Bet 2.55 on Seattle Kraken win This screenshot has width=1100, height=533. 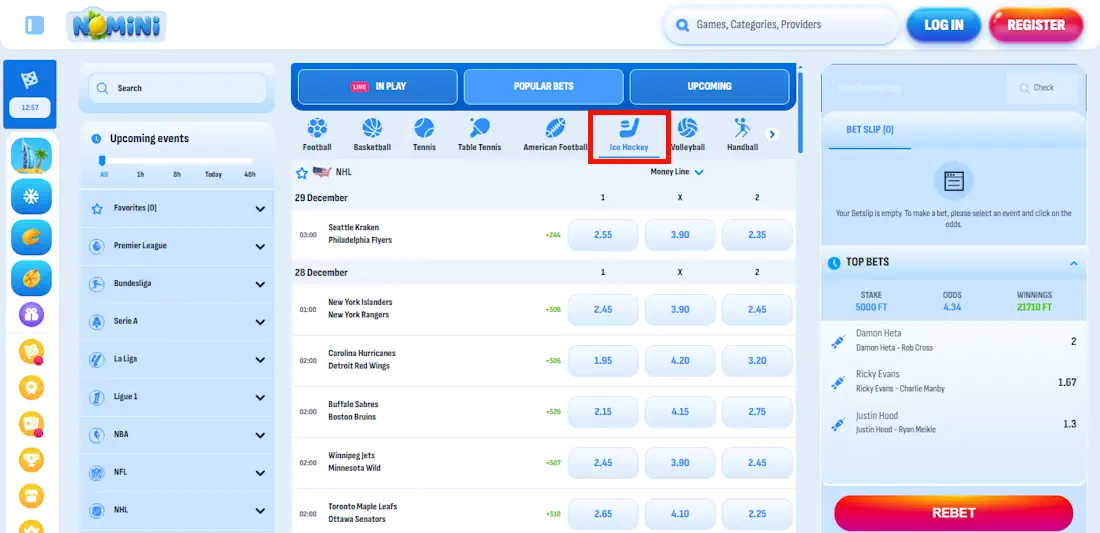coord(603,235)
